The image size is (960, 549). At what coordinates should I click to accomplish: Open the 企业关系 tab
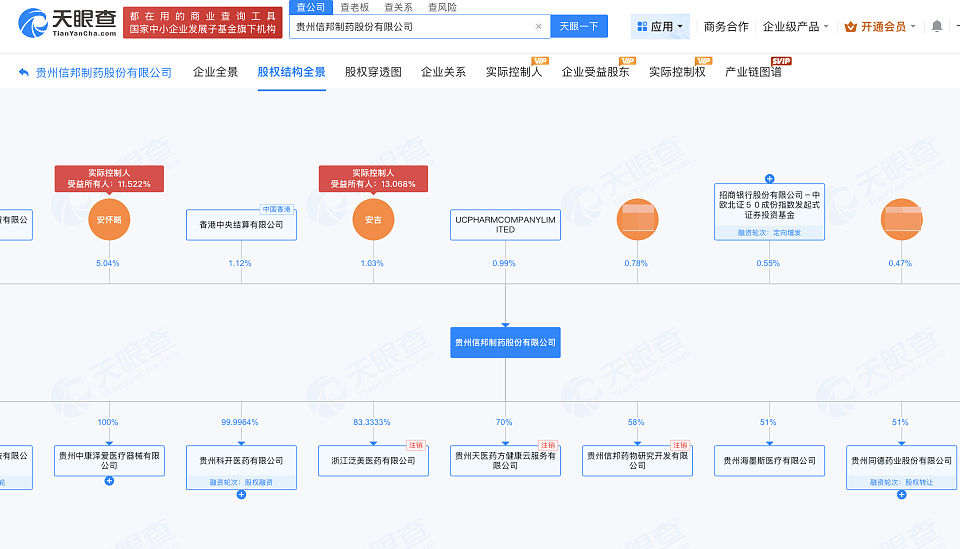pyautogui.click(x=443, y=72)
